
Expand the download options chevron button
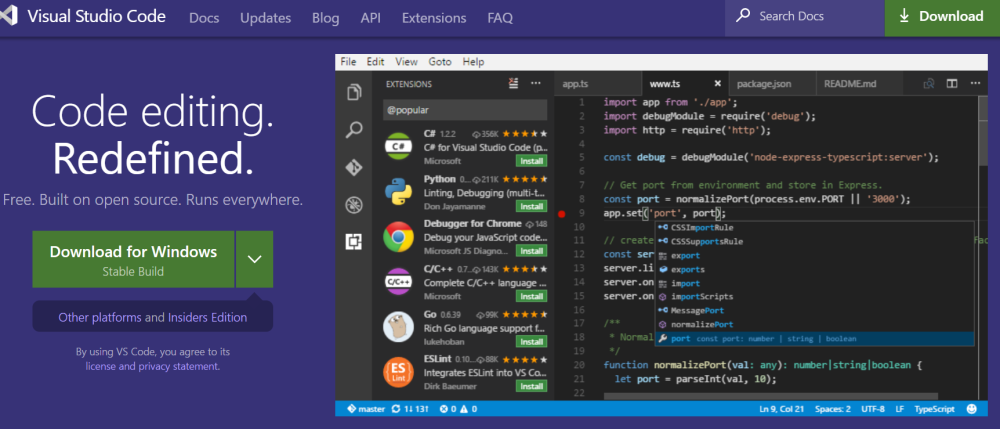pos(254,259)
